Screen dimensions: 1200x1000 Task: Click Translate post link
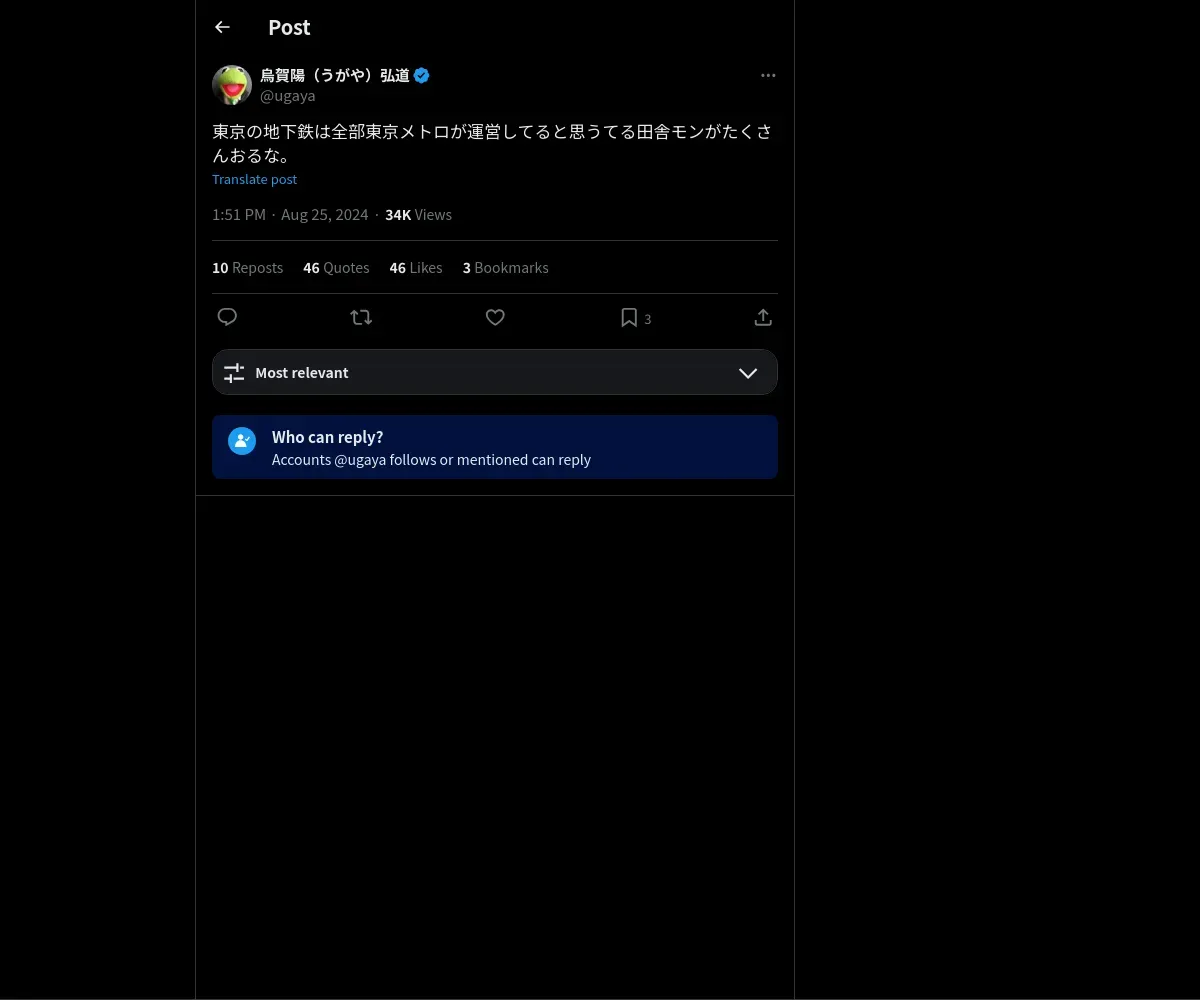click(x=254, y=179)
